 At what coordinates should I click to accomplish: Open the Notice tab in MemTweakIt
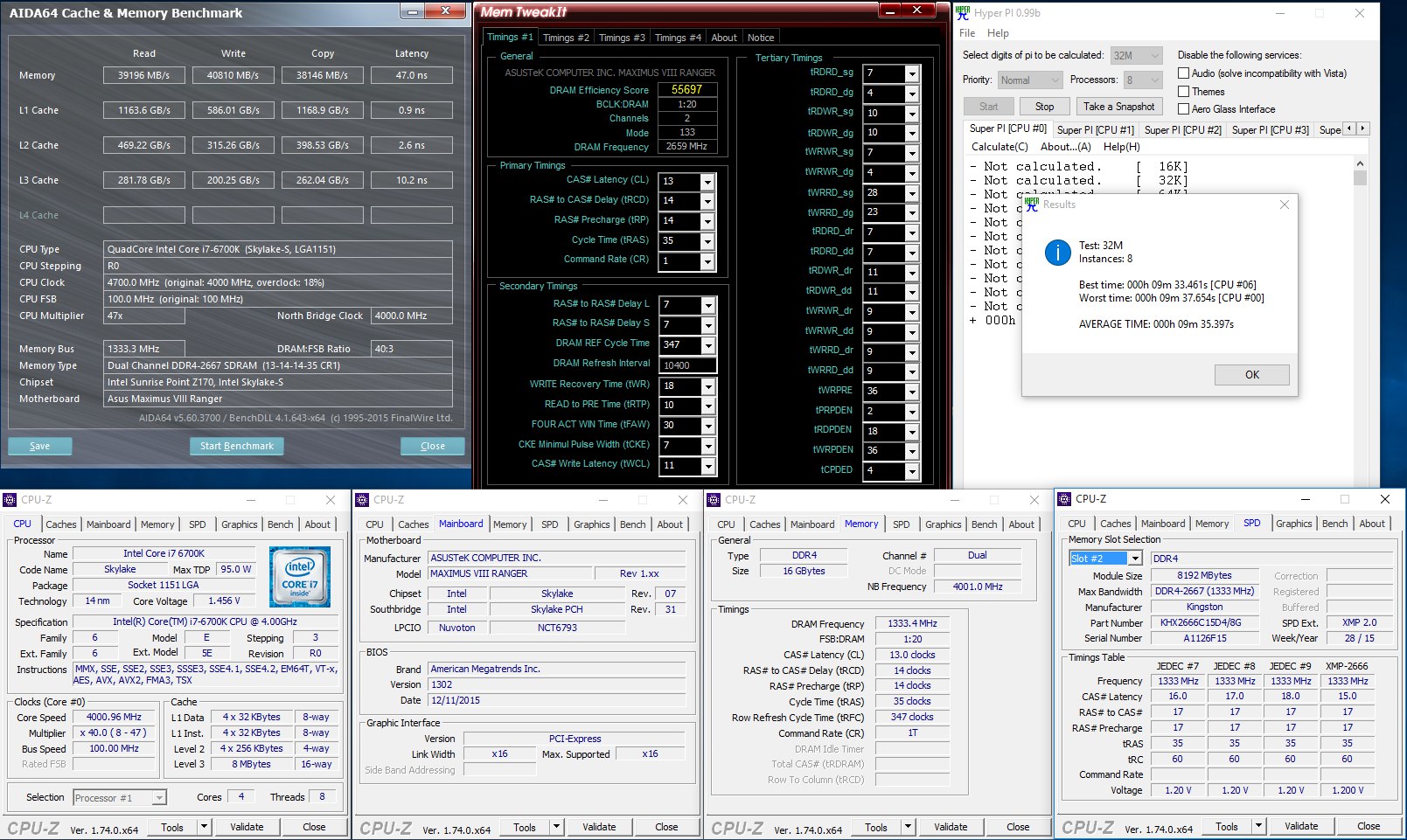[x=761, y=38]
